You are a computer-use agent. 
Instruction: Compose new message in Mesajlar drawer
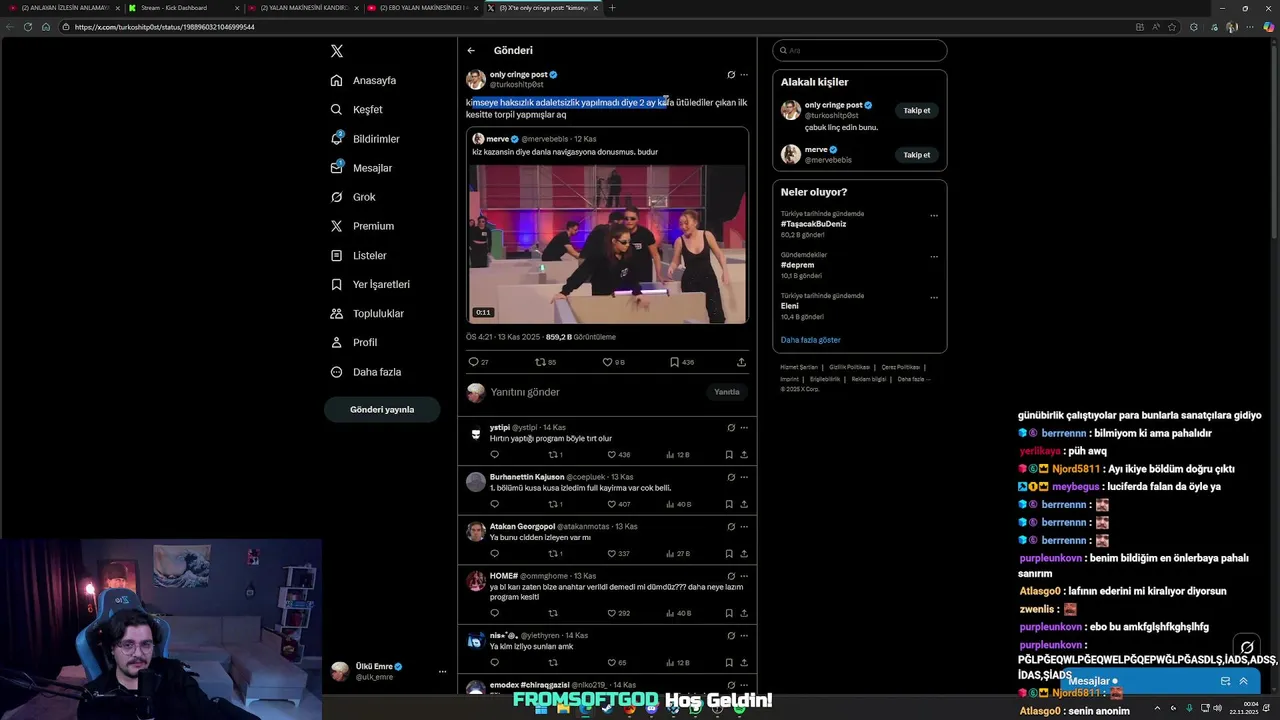1225,681
